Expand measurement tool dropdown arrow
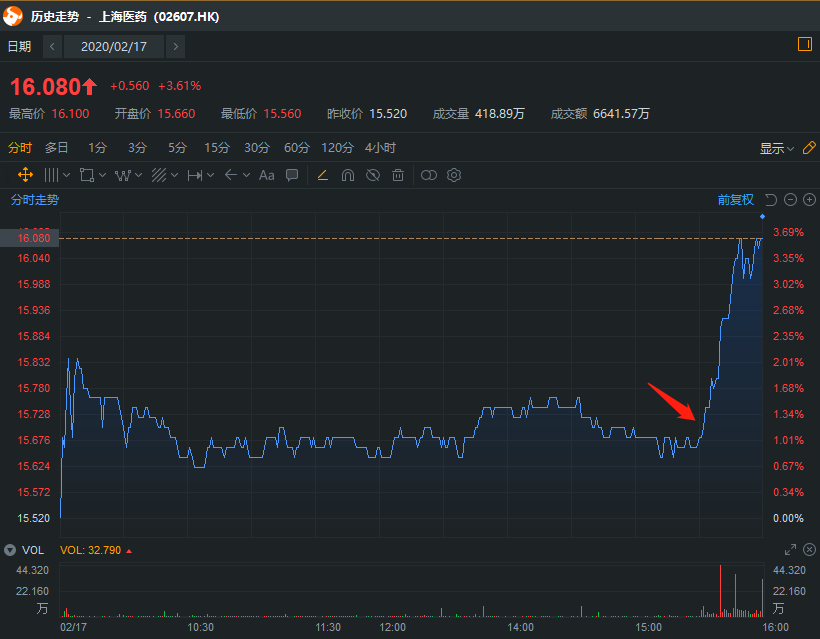 point(211,175)
